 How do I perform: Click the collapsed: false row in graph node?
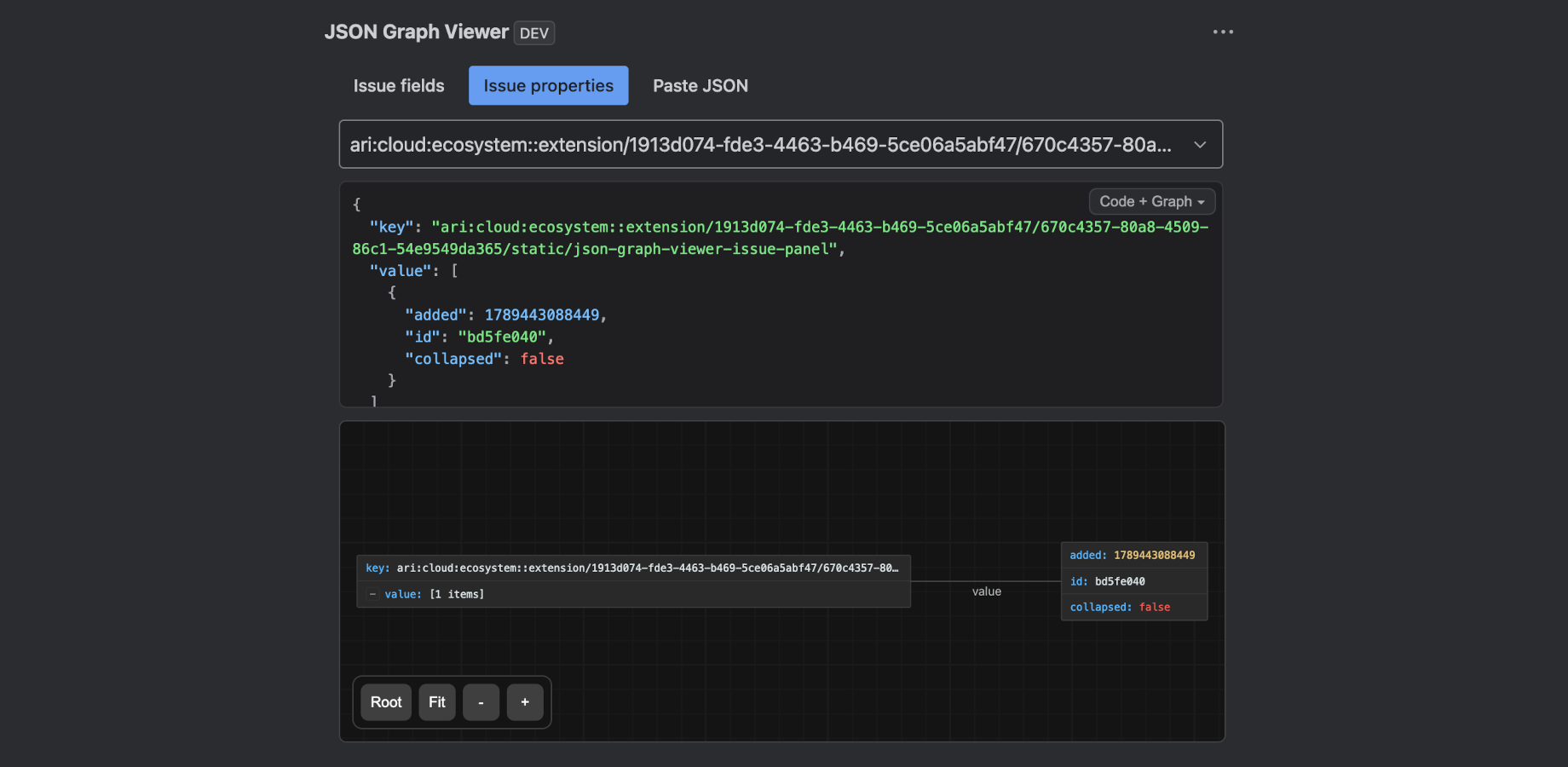[1133, 607]
